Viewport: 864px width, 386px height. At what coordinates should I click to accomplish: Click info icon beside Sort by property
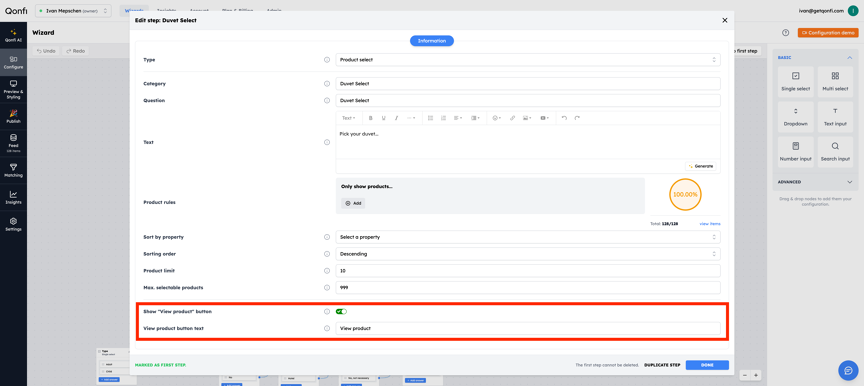tap(327, 237)
